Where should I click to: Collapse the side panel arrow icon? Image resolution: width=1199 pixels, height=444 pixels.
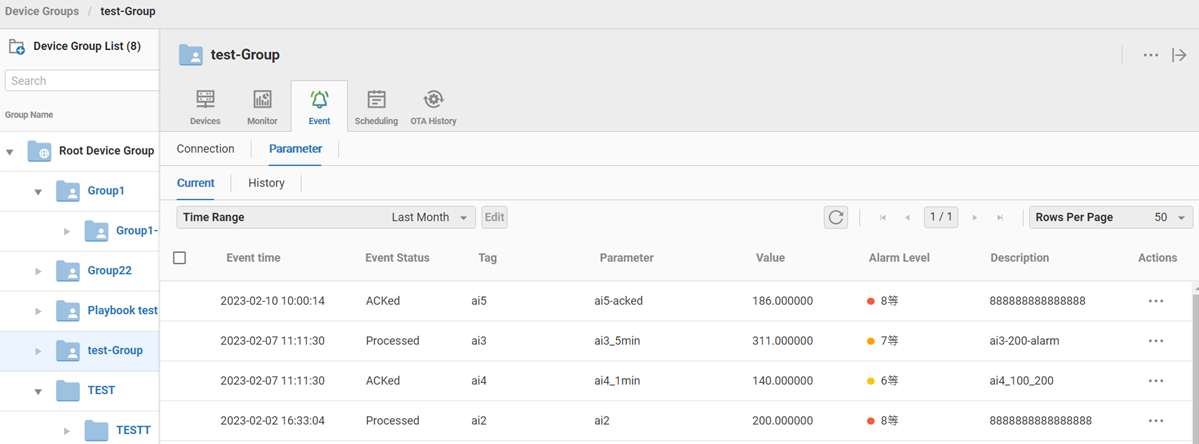coord(1179,55)
